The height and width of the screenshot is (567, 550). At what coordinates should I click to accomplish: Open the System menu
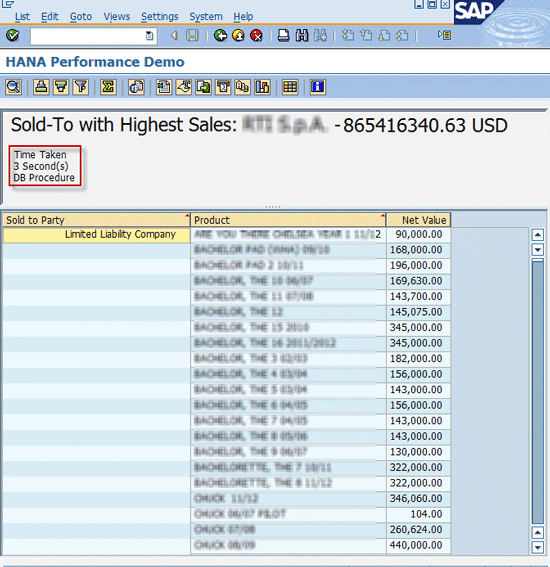pyautogui.click(x=206, y=17)
